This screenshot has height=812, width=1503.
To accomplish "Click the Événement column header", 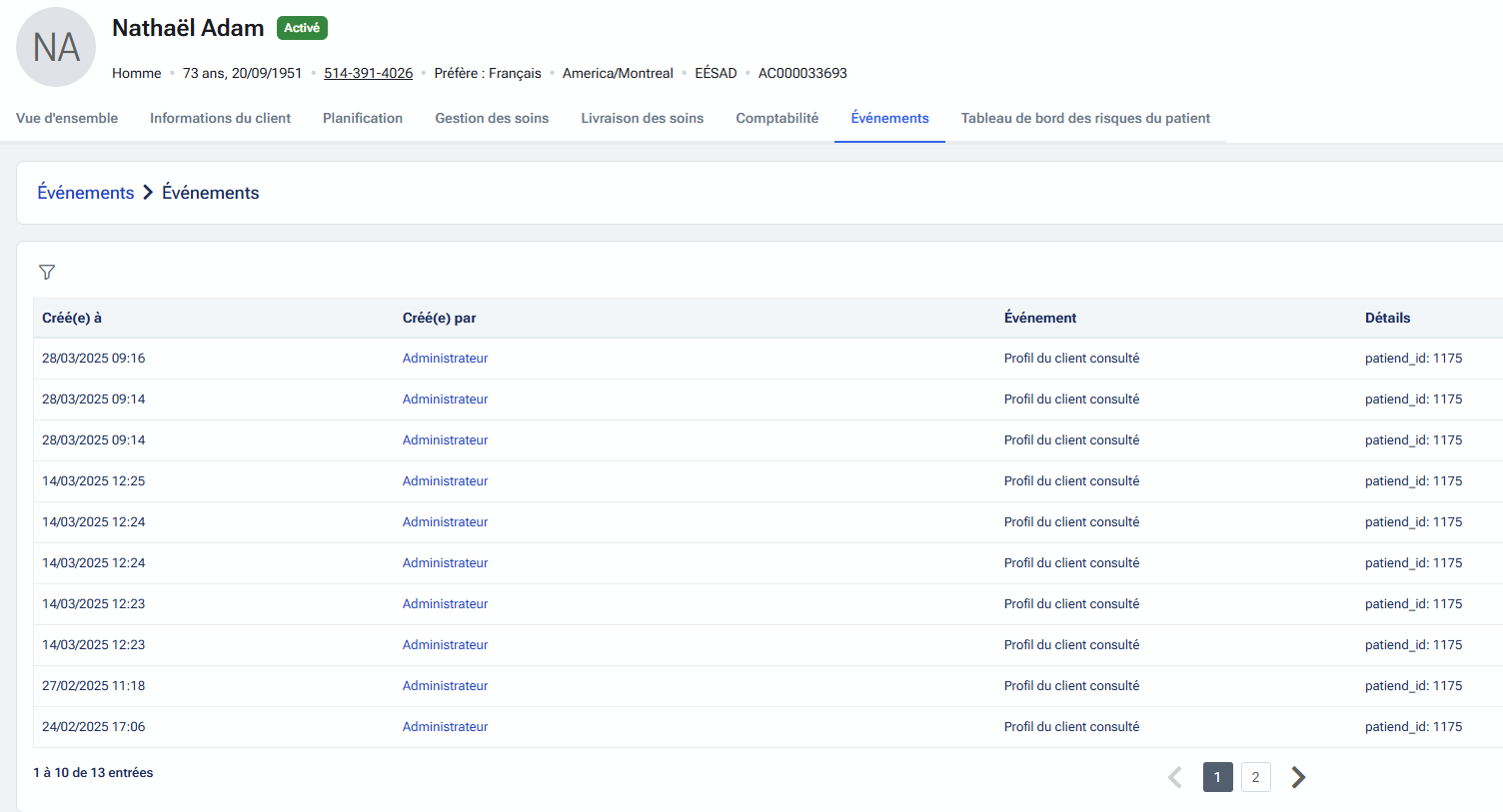I will point(1040,318).
